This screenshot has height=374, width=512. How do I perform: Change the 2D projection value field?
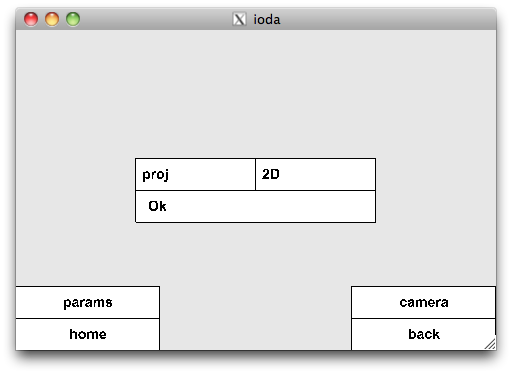[x=315, y=174]
